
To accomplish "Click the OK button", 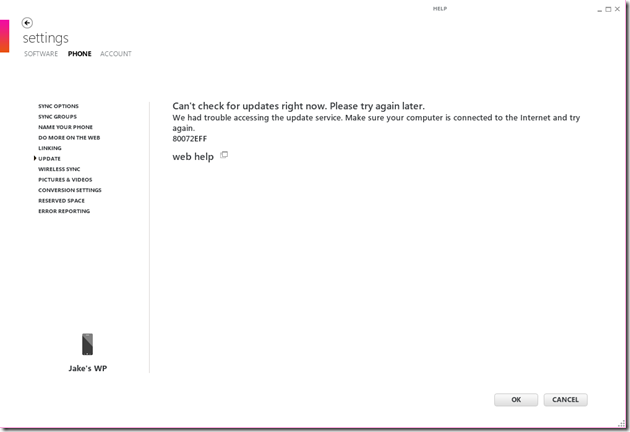I will click(516, 399).
